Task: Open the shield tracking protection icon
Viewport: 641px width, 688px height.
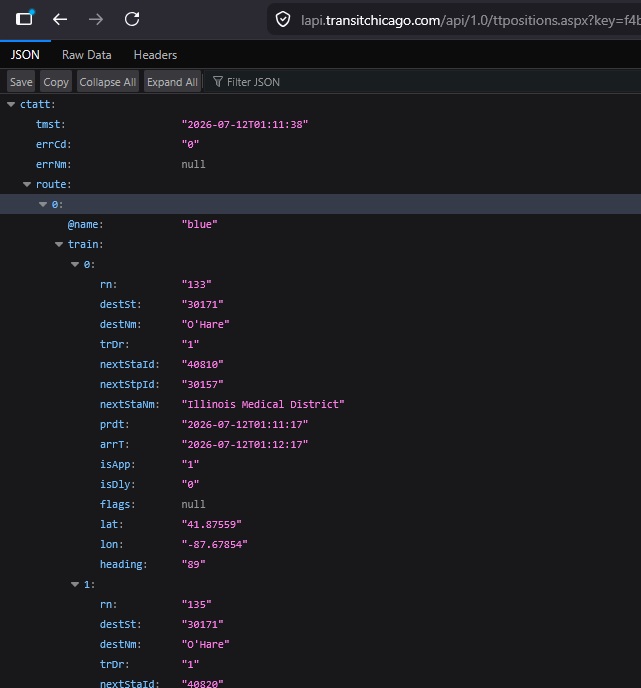Action: tap(283, 19)
